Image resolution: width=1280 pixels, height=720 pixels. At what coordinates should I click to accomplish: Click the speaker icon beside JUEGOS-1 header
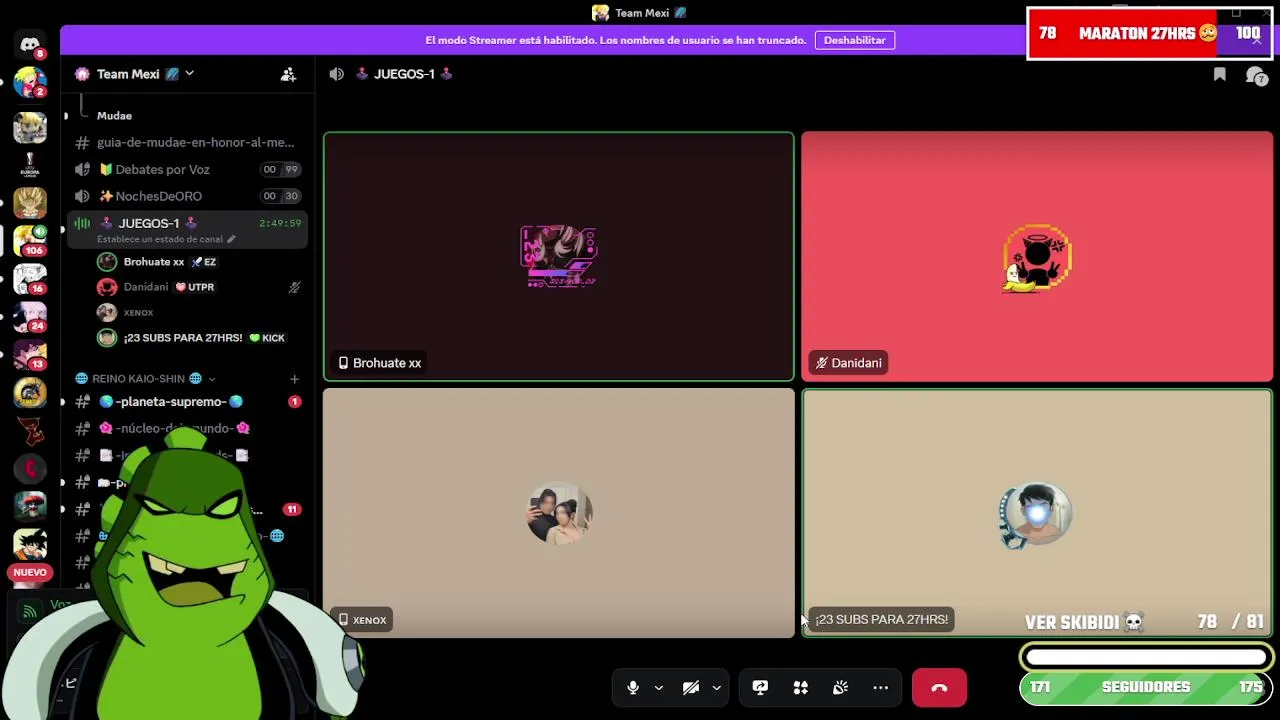[x=337, y=74]
